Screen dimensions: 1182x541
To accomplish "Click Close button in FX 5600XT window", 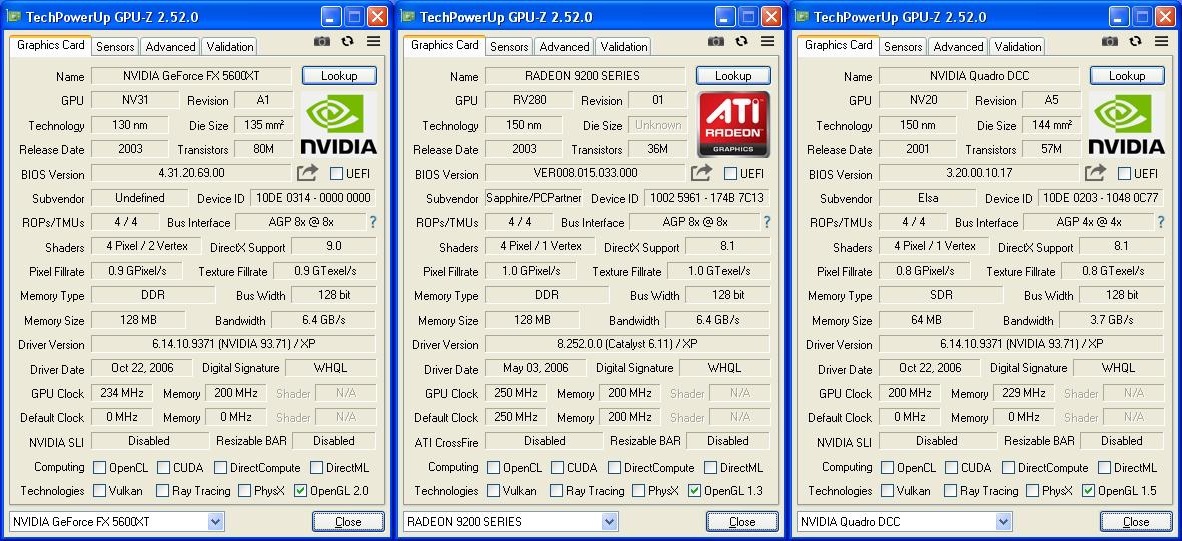I will coord(348,521).
